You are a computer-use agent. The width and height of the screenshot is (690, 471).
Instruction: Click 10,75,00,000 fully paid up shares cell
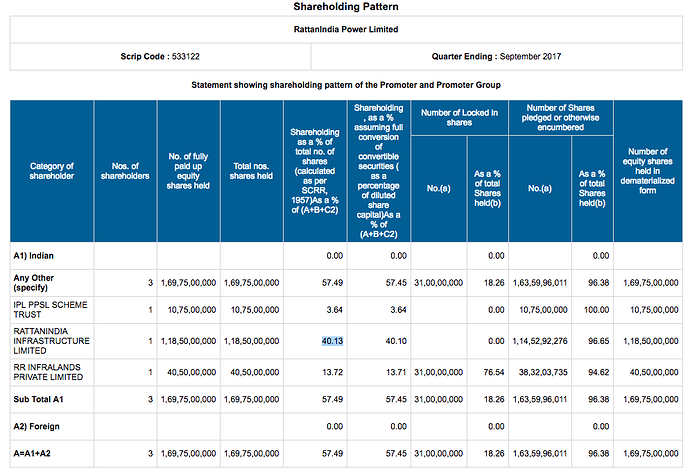pos(191,310)
